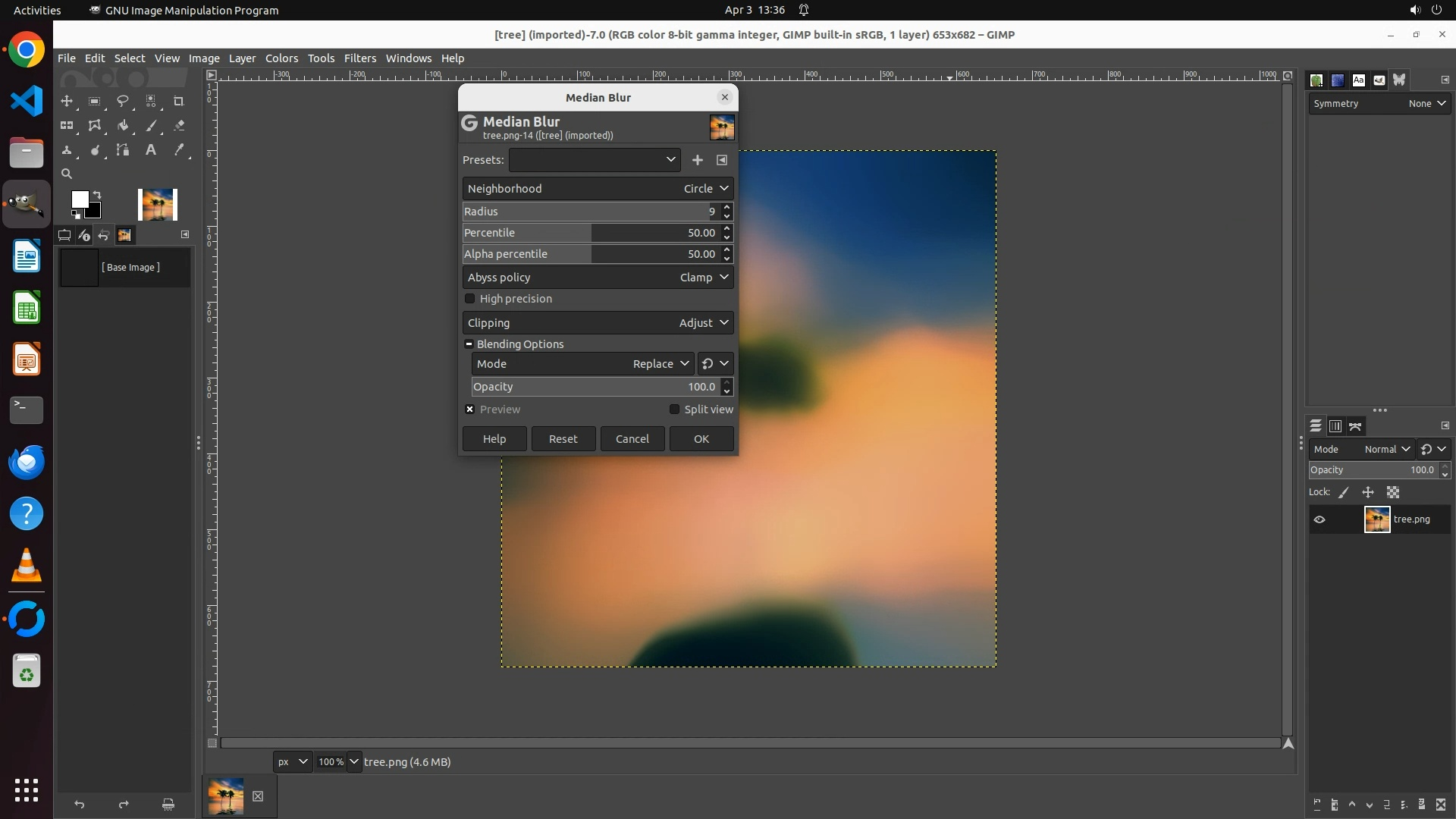The height and width of the screenshot is (819, 1456).
Task: Select the Bucket Fill tool
Action: pyautogui.click(x=122, y=126)
